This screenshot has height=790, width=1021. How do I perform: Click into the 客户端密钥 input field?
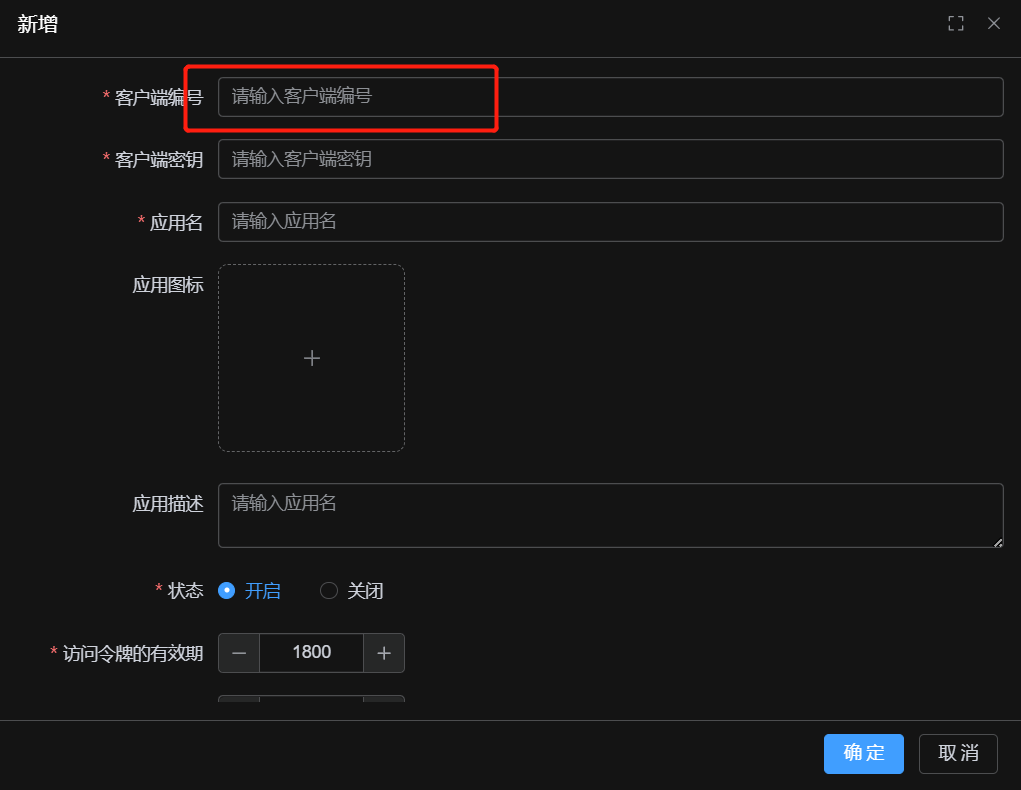[610, 159]
